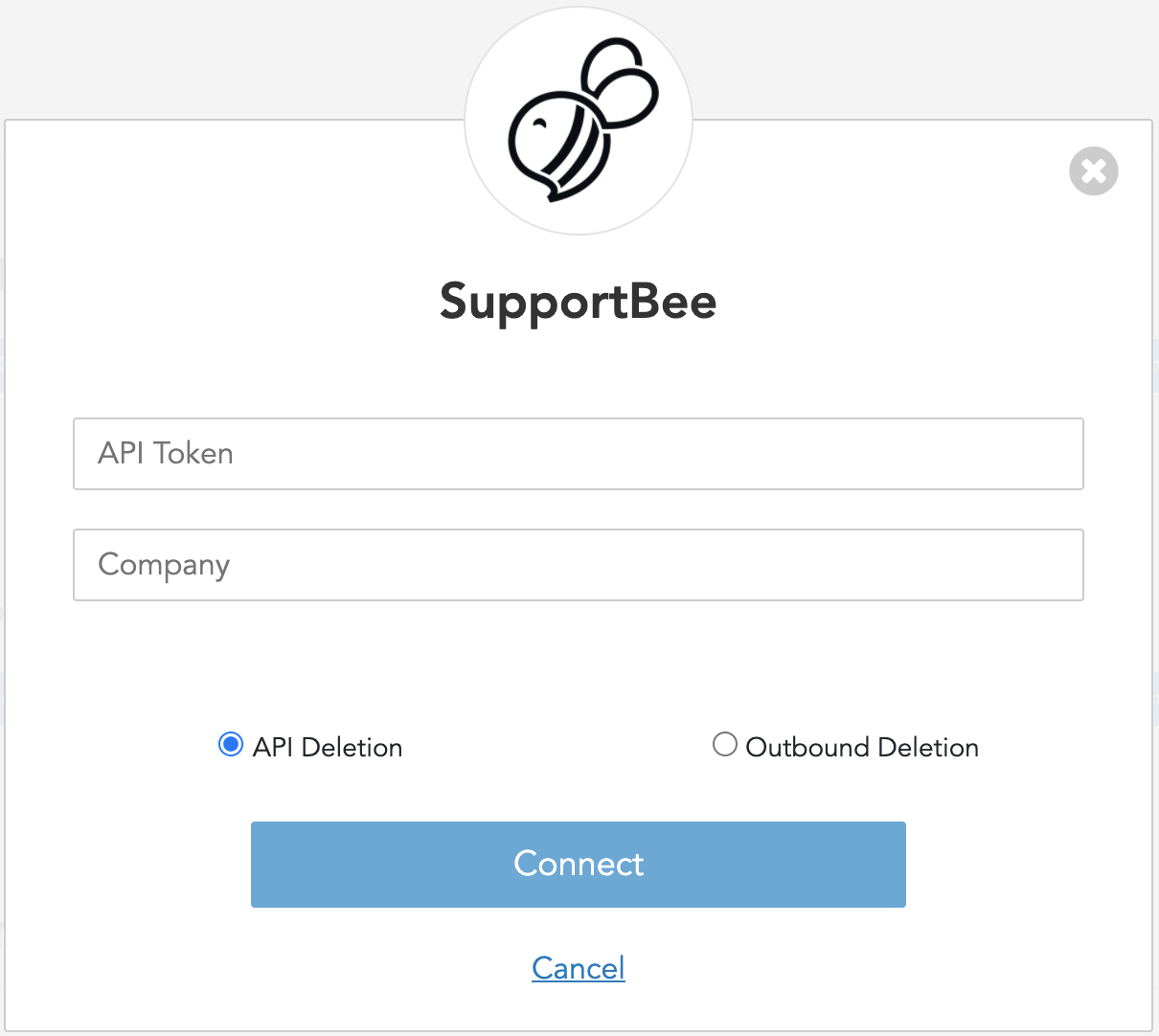Close the SupportBee dialog with the X icon
The width and height of the screenshot is (1159, 1036).
[1093, 171]
